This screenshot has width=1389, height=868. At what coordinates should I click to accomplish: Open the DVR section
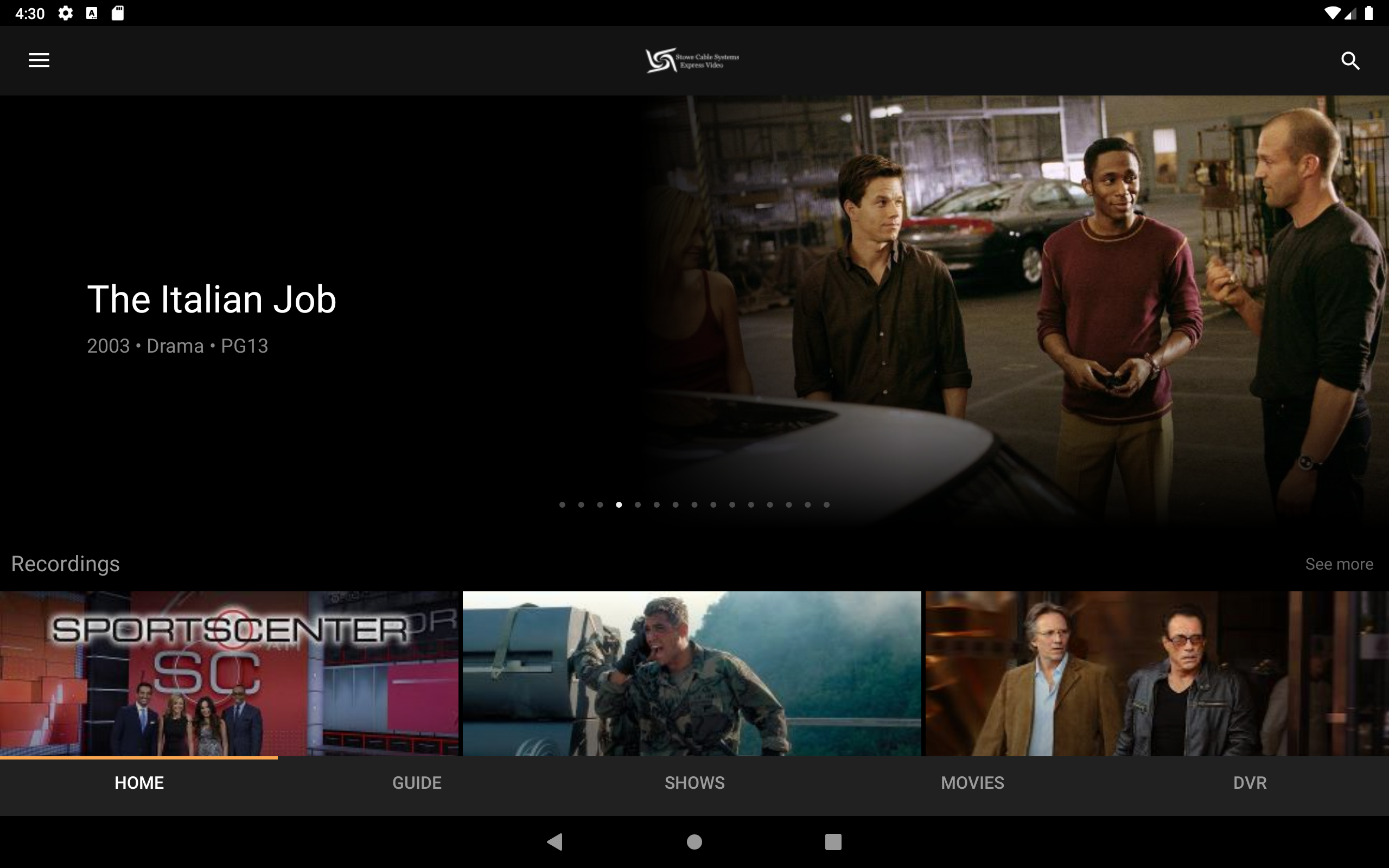click(x=1250, y=782)
